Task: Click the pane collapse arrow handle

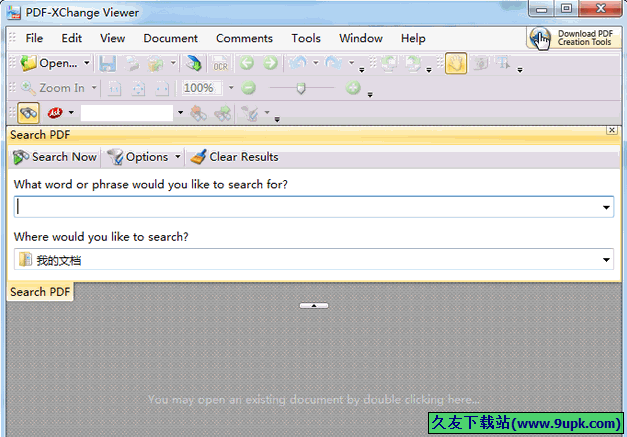Action: [314, 305]
